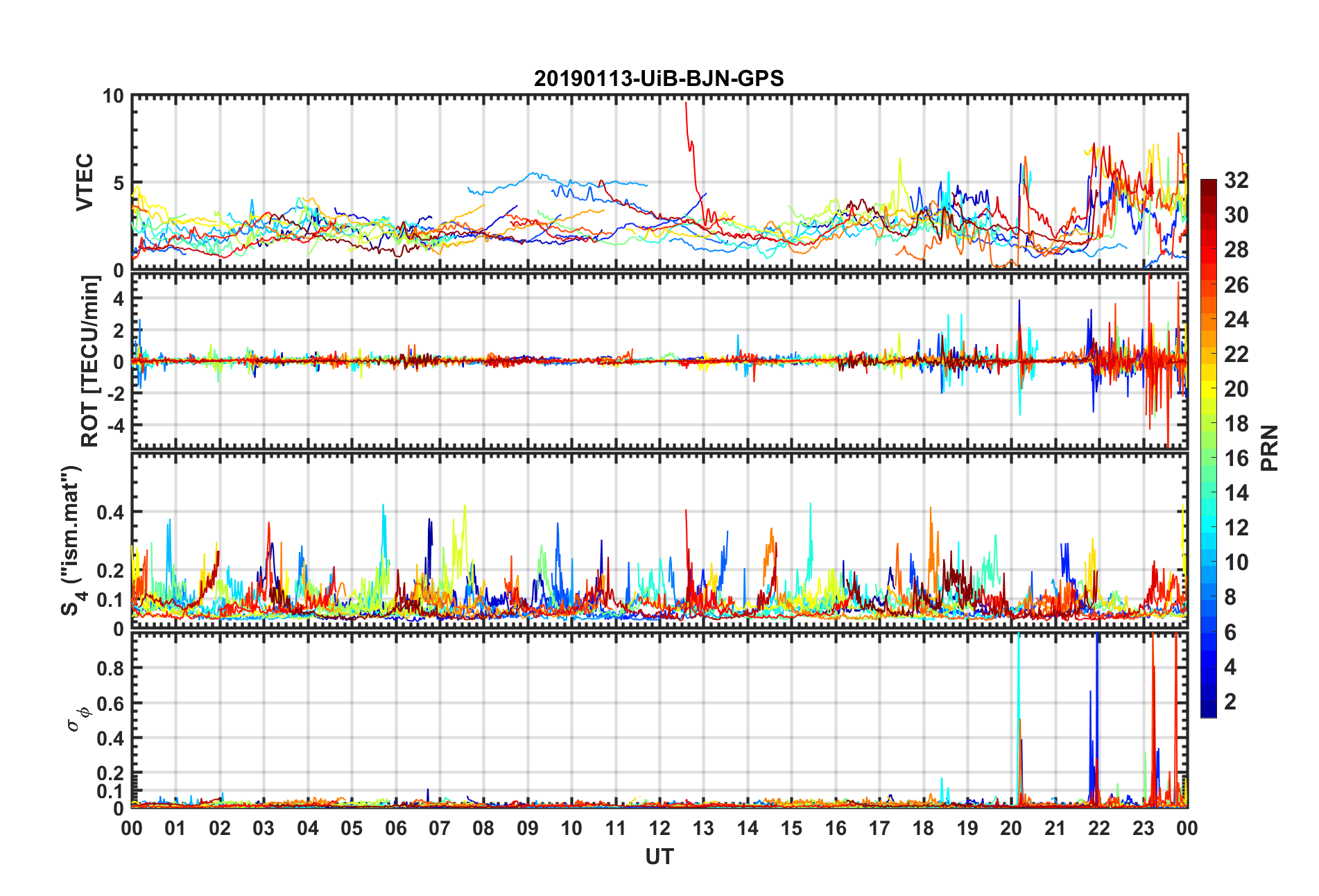Click colorbar tick label 26
This screenshot has height=896, width=1319.
[x=1236, y=284]
